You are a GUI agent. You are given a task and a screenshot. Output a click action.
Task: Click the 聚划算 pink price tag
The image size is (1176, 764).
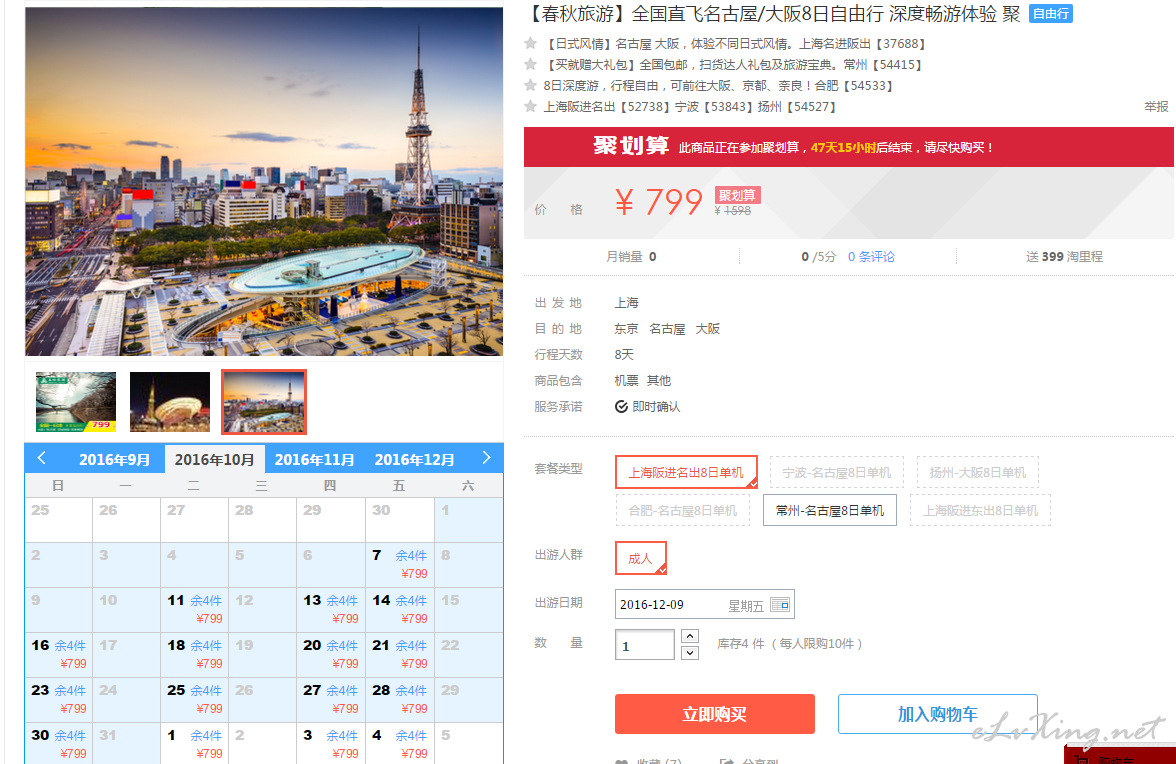tap(737, 195)
